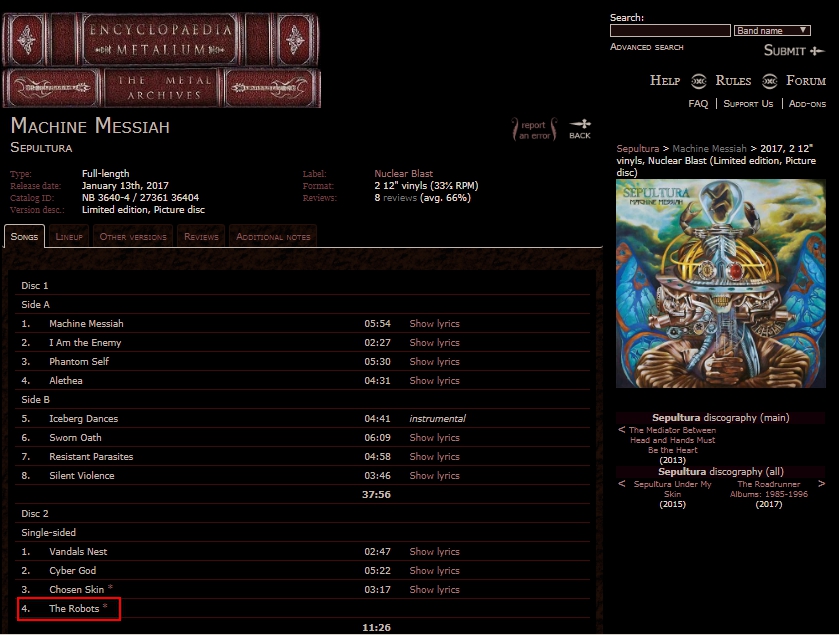This screenshot has height=635, width=839.
Task: Click the Support Us link
Action: click(x=748, y=104)
